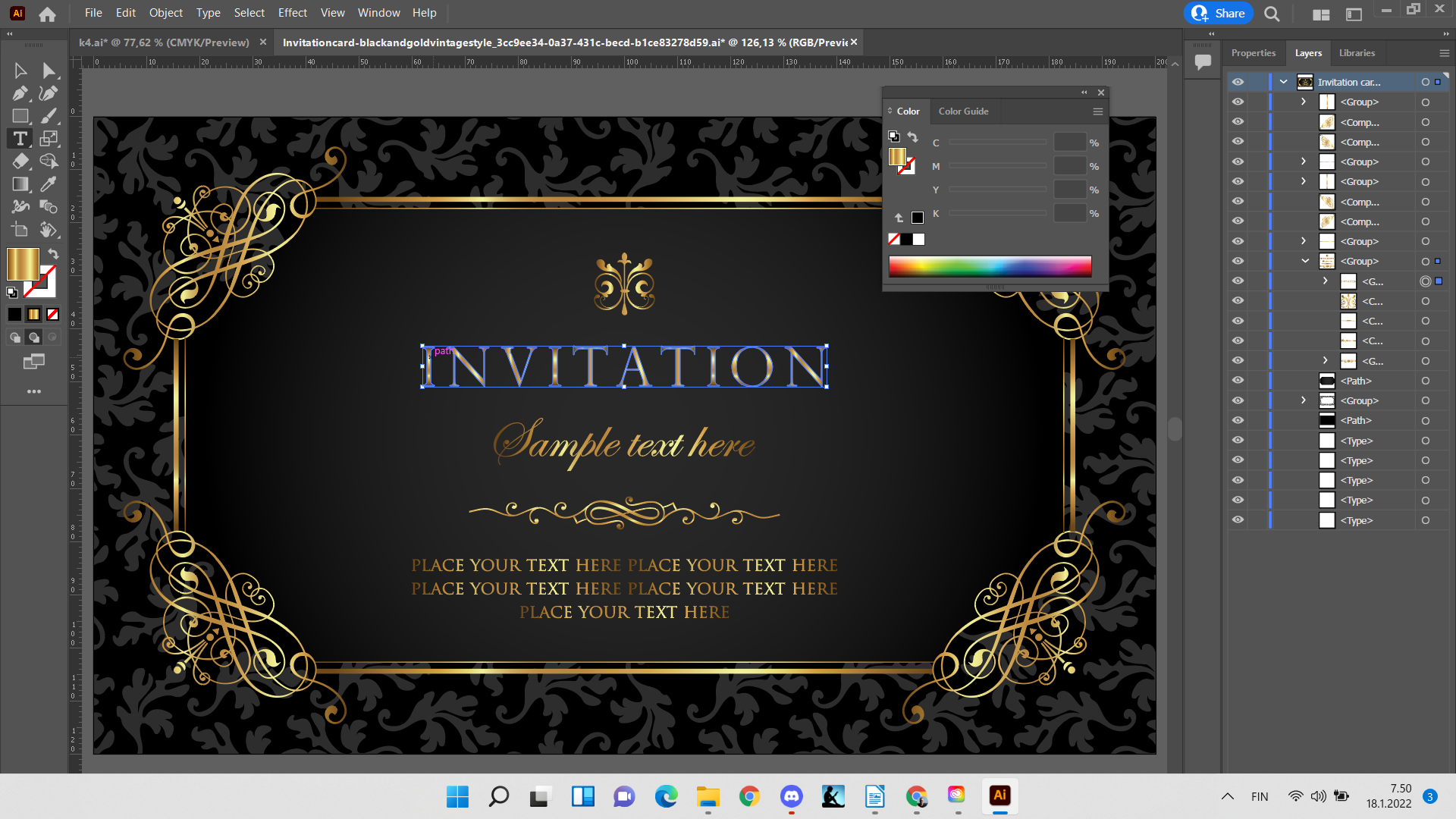Expand the selected <G...> nested group
The height and width of the screenshot is (819, 1456).
pyautogui.click(x=1325, y=281)
